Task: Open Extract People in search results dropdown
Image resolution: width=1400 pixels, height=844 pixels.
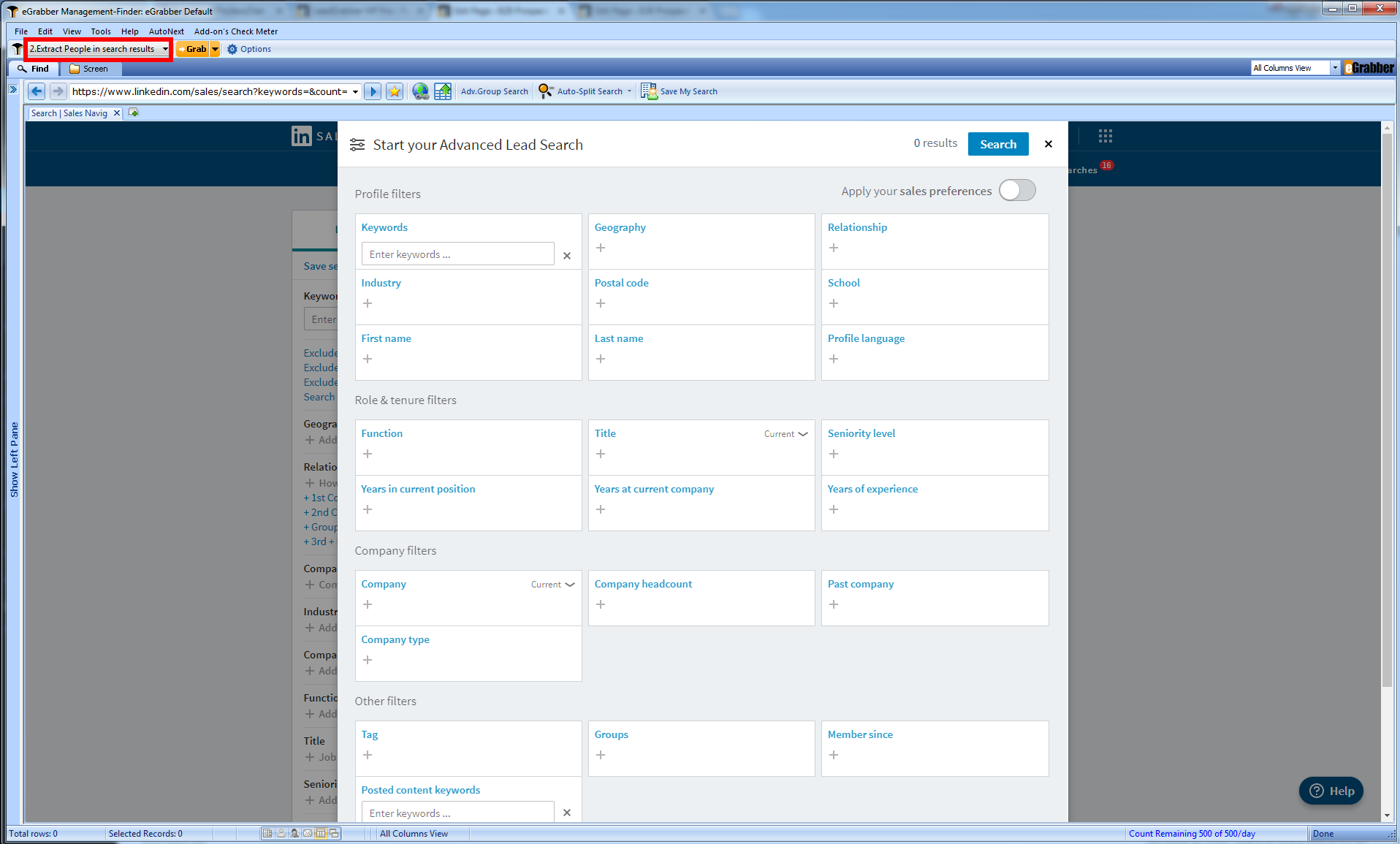Action: pos(165,49)
